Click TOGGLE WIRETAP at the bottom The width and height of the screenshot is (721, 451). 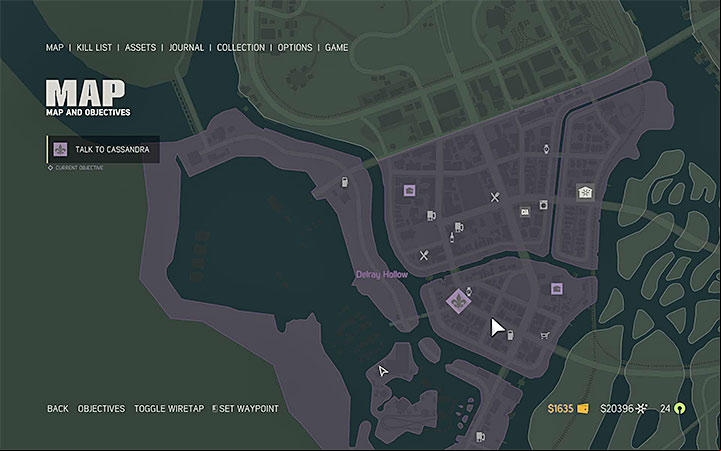(169, 409)
